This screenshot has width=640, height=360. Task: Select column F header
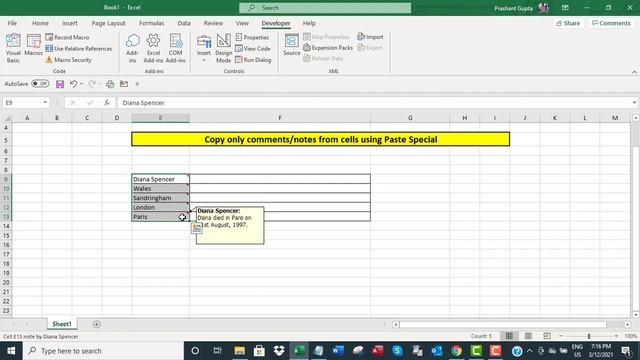coord(280,118)
